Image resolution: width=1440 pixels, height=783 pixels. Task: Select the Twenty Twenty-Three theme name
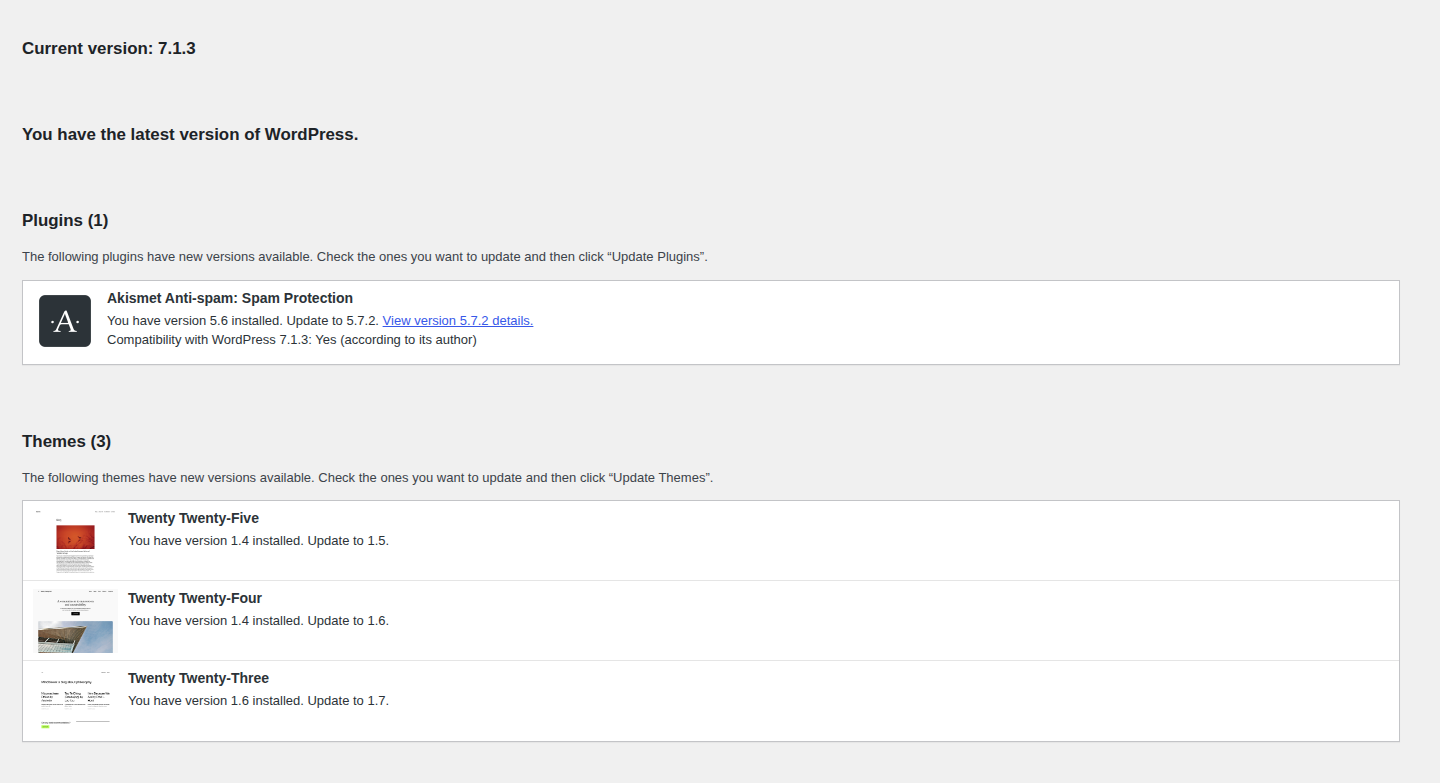click(x=198, y=678)
